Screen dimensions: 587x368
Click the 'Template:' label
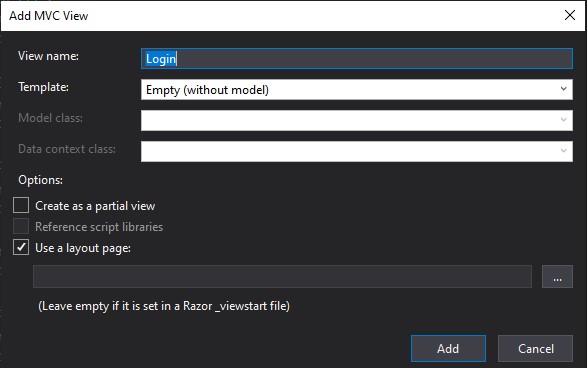point(43,87)
